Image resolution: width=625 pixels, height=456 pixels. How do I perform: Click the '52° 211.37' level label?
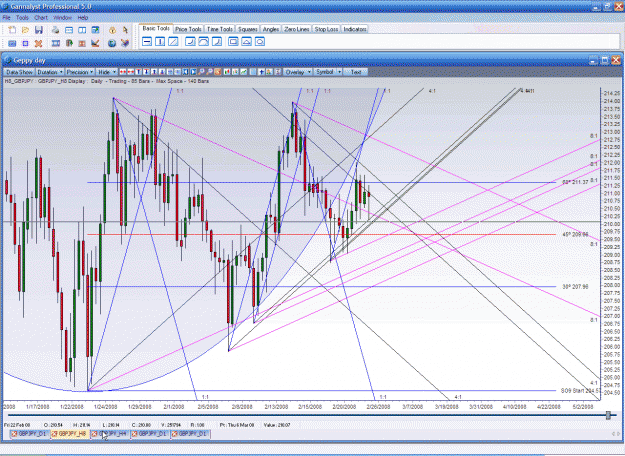pos(575,182)
